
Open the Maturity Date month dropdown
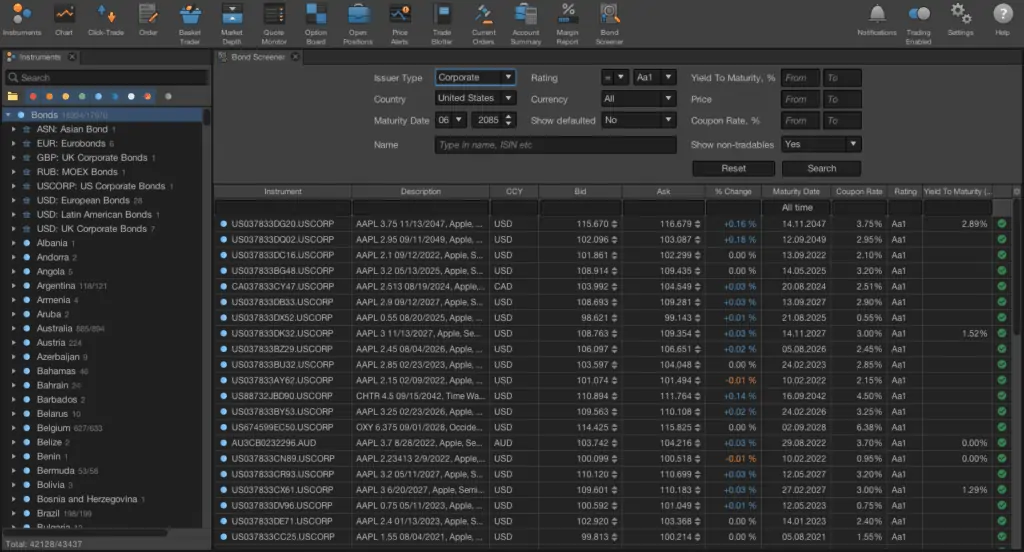pyautogui.click(x=450, y=120)
